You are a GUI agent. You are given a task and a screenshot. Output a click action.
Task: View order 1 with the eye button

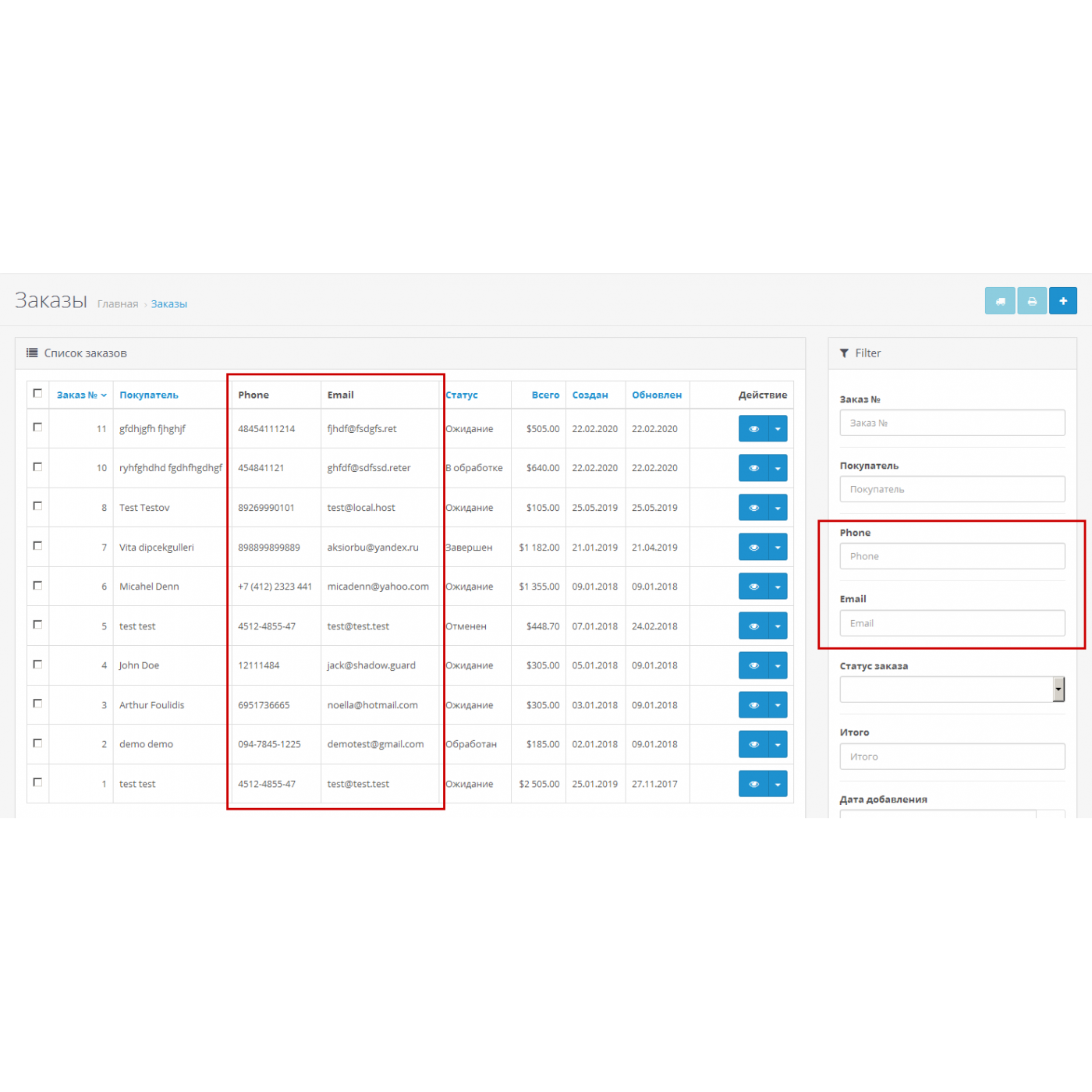(753, 784)
